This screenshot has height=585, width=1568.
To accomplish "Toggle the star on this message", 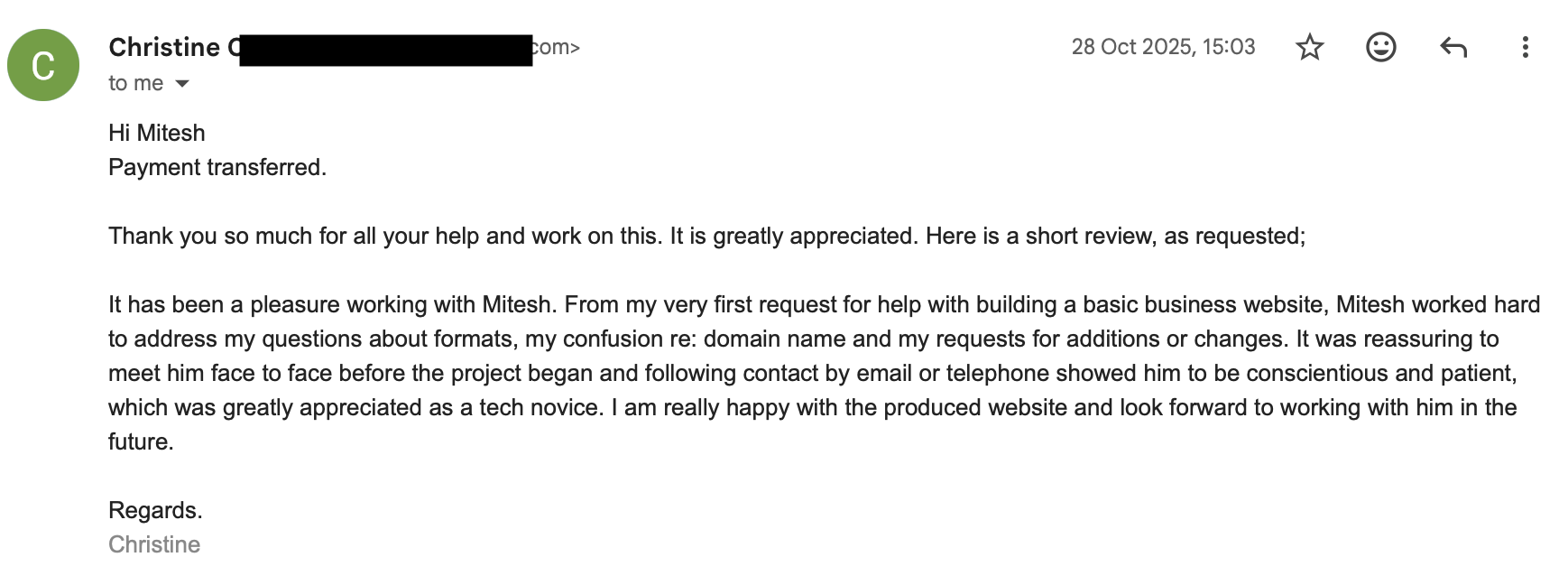I will (x=1308, y=48).
